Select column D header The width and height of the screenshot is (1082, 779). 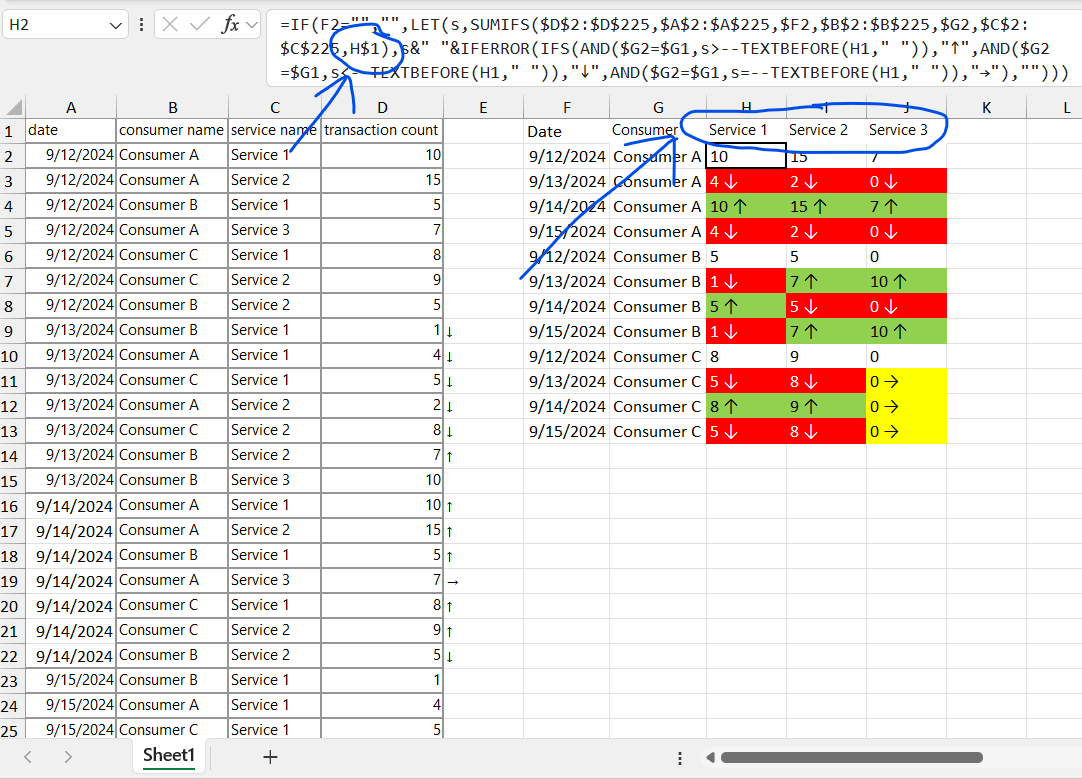382,107
